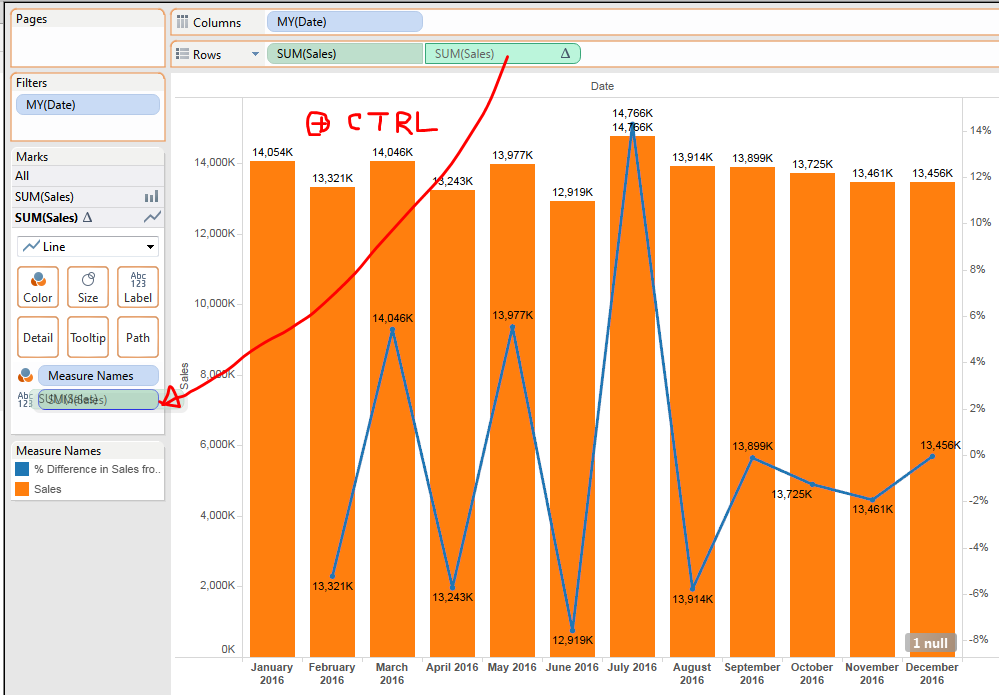
Task: Open the SUM(Sales) bar marks card
Action: 87,196
